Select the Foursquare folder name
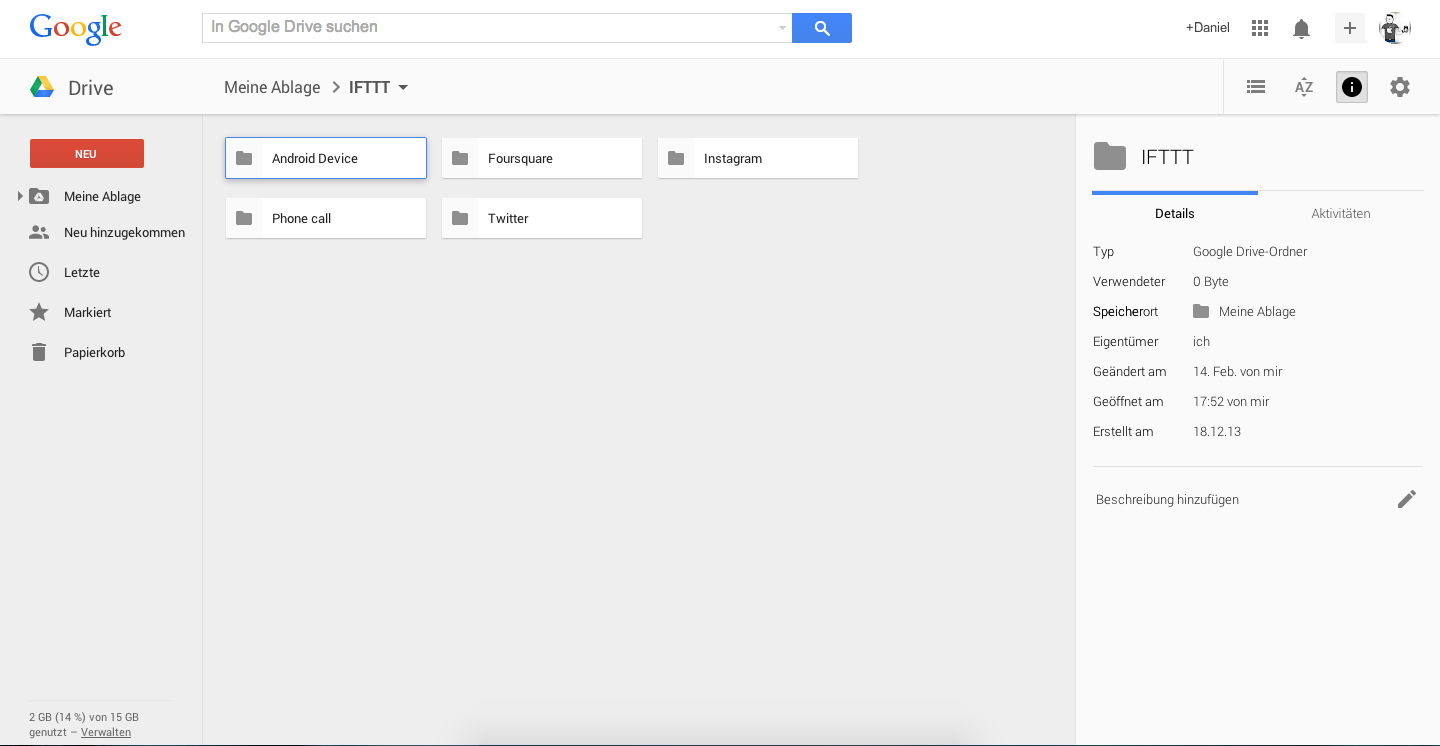This screenshot has width=1440, height=746. (520, 158)
